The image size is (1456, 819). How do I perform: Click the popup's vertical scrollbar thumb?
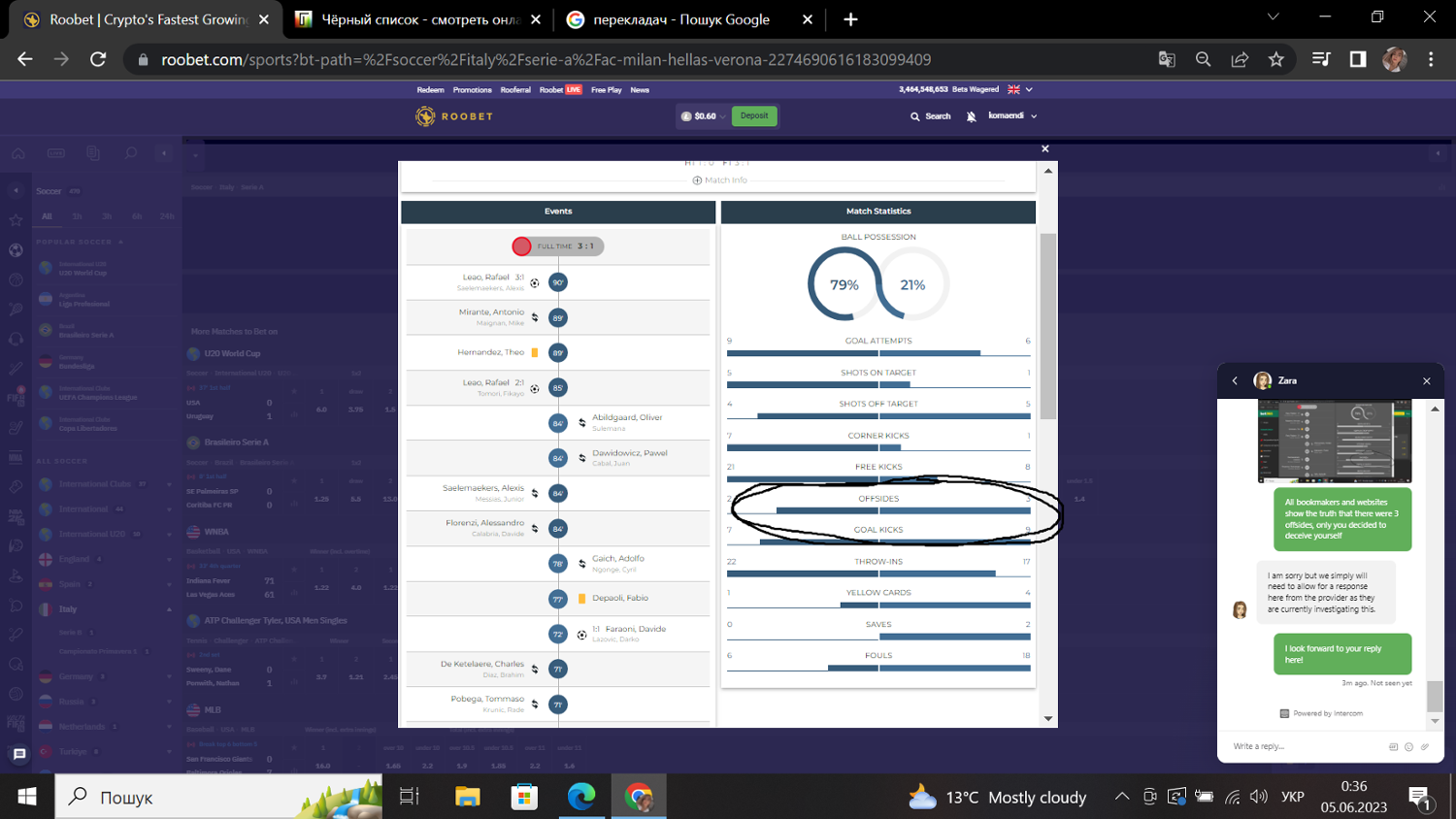pos(1047,325)
